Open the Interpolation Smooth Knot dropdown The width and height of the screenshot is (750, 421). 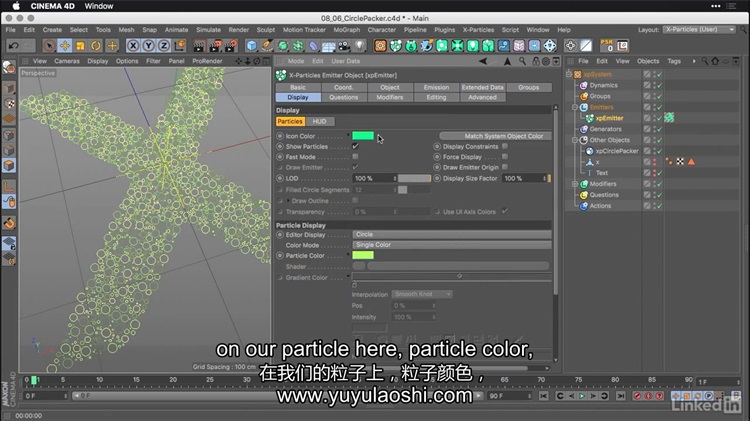click(421, 294)
